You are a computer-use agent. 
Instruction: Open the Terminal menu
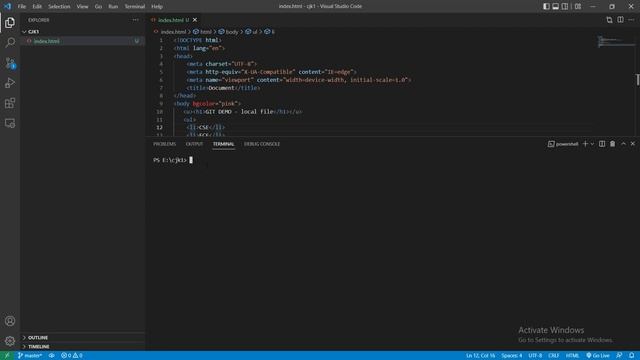coord(135,6)
